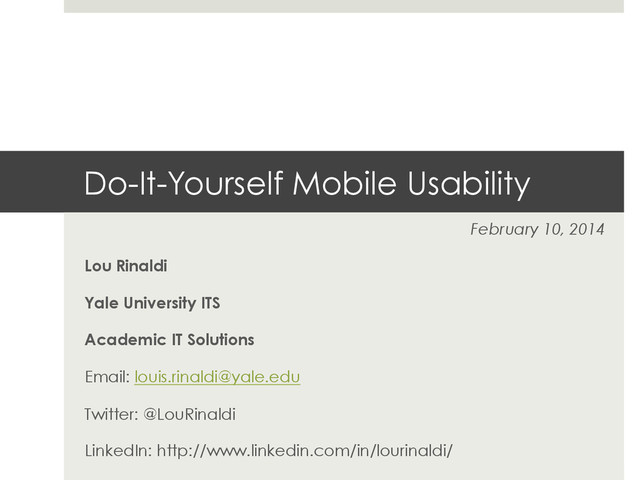Image resolution: width=640 pixels, height=480 pixels.
Task: Click the Twitter: label
Action: pos(111,414)
